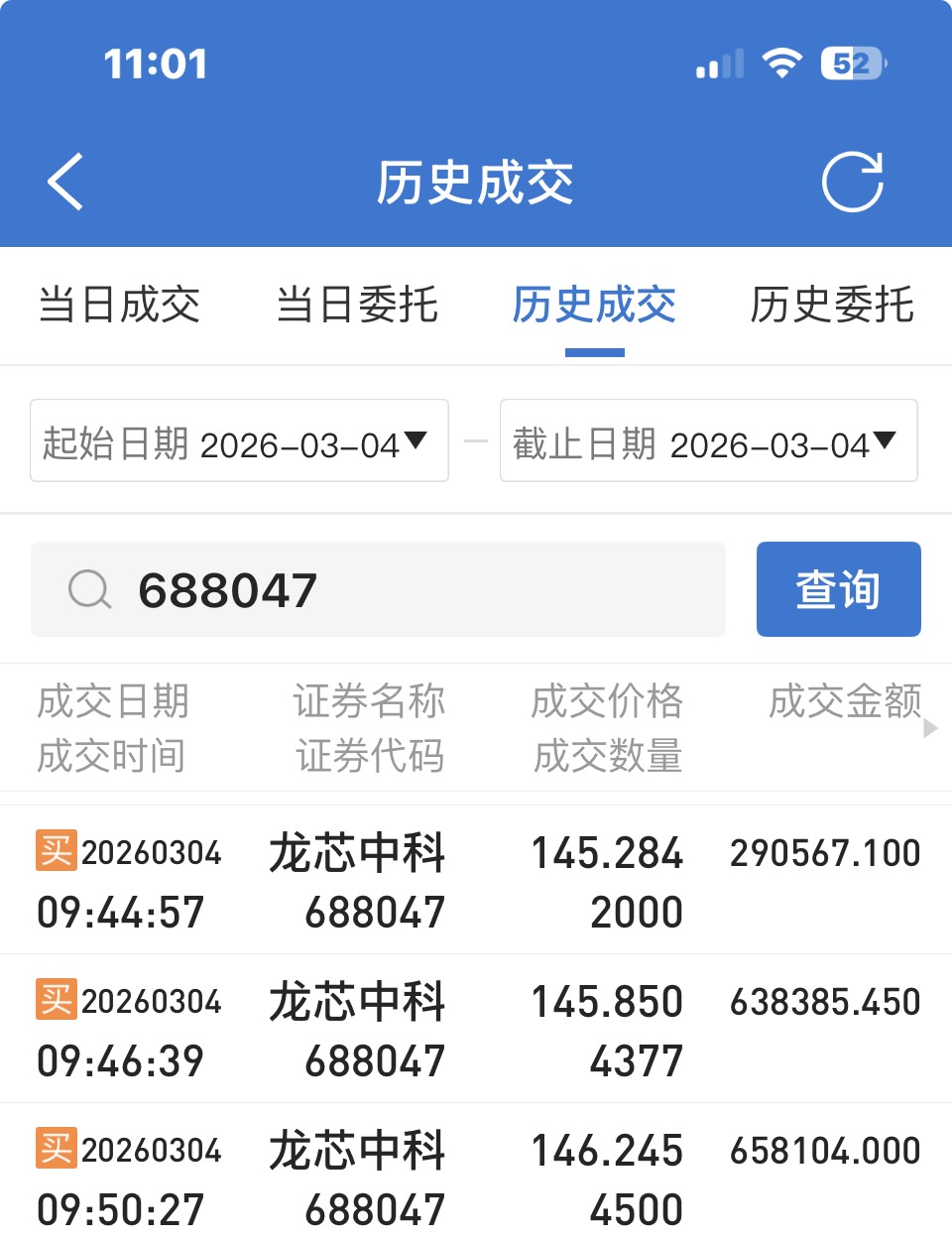Viewport: 952px width, 1241px height.
Task: Tap 龙芯中科 in the 09:50:27 row
Action: click(x=358, y=1151)
